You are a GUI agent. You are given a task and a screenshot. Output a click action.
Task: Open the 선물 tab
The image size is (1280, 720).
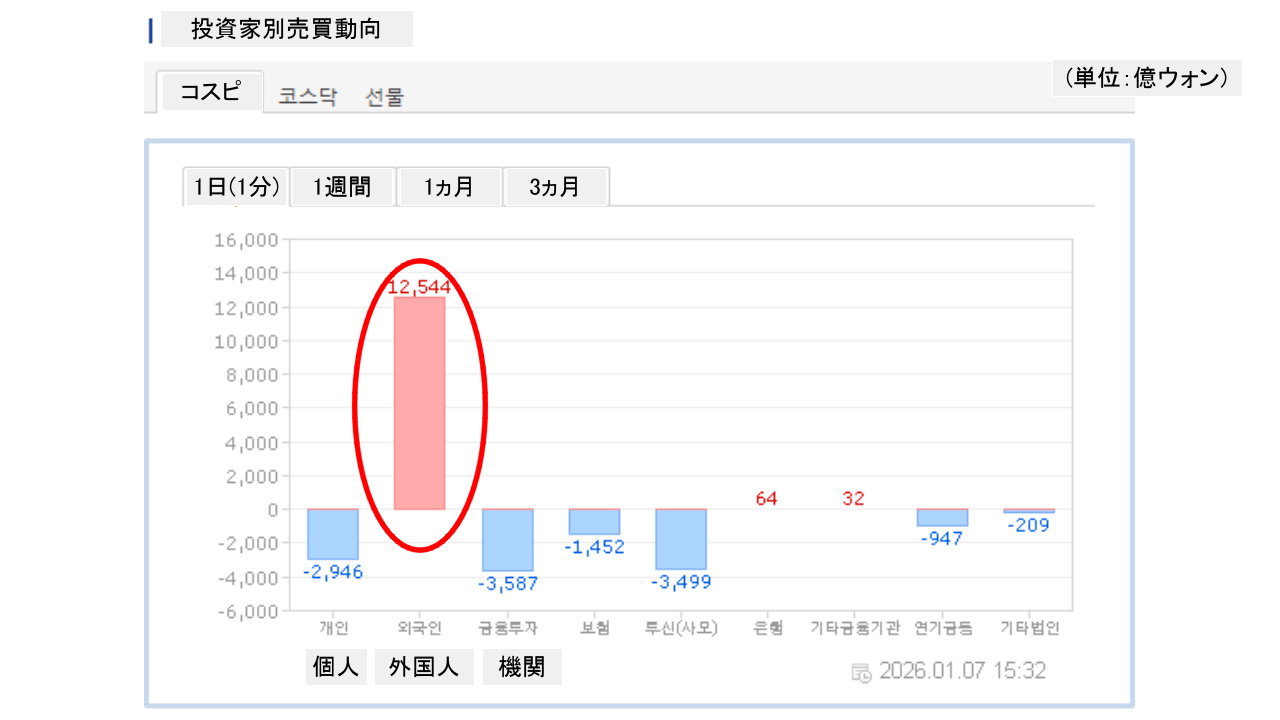385,97
